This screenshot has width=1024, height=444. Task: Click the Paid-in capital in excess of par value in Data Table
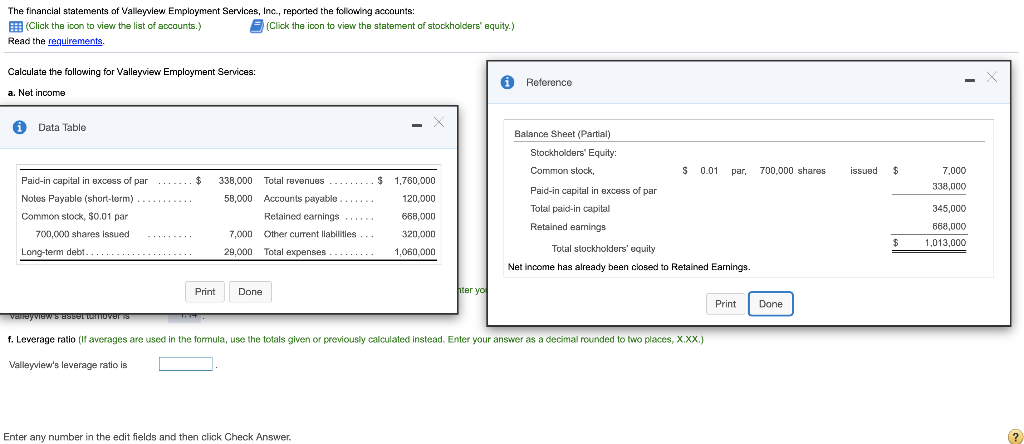pos(235,181)
